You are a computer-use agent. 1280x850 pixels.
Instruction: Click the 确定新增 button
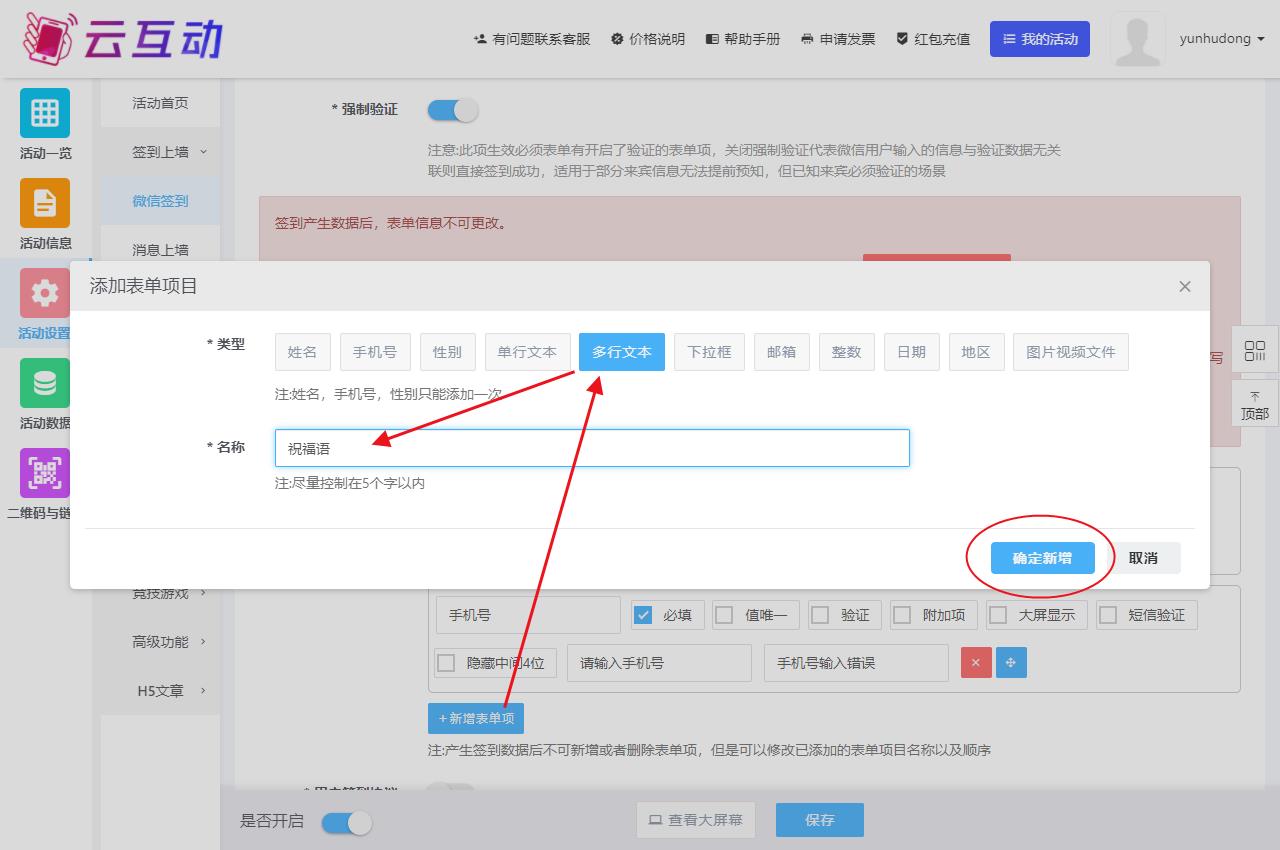[1042, 558]
